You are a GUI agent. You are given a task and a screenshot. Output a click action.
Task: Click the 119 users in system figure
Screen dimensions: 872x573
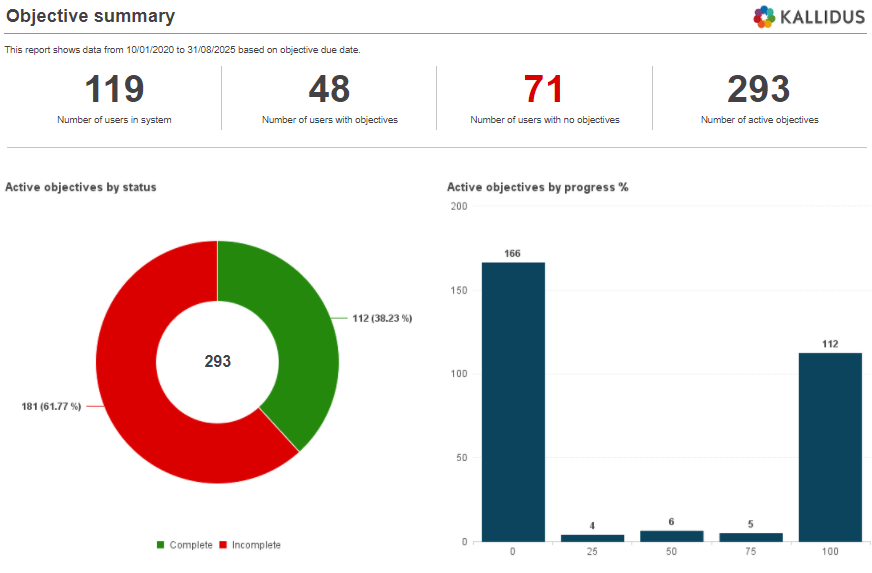(x=114, y=90)
